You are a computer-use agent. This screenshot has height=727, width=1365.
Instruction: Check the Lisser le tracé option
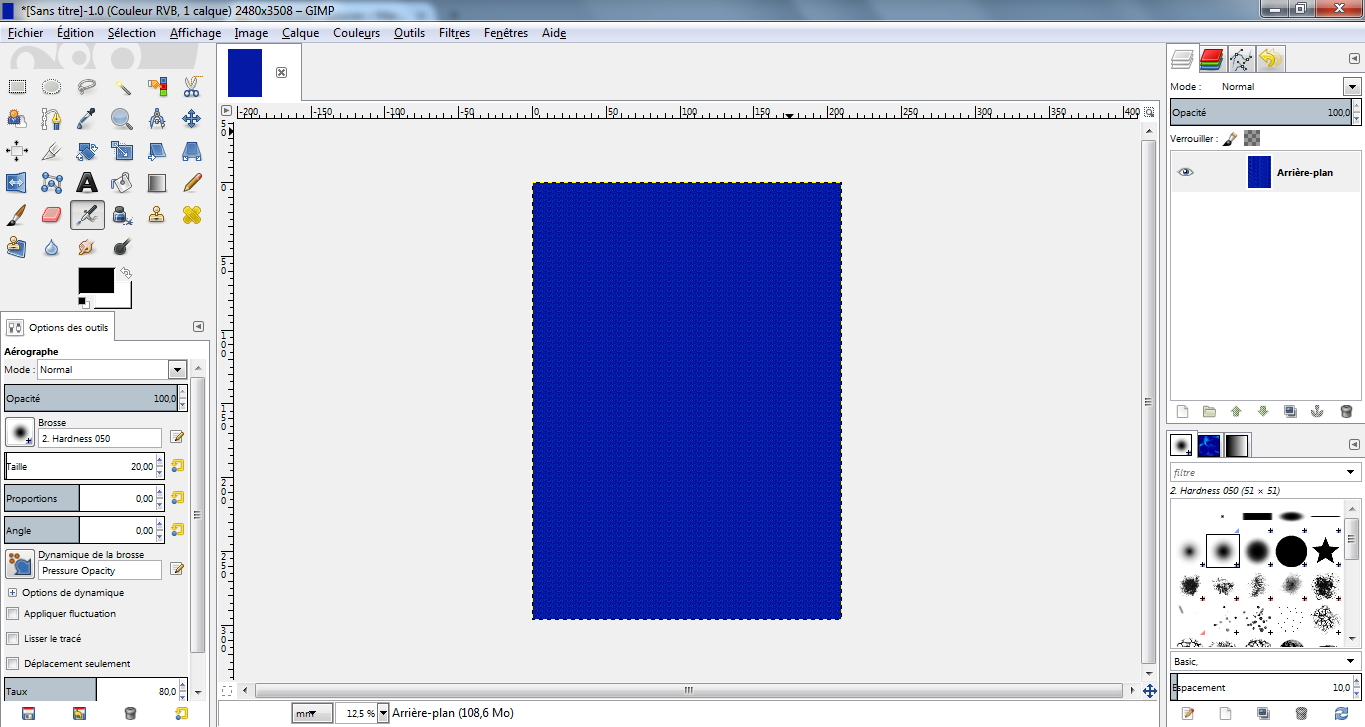point(13,639)
